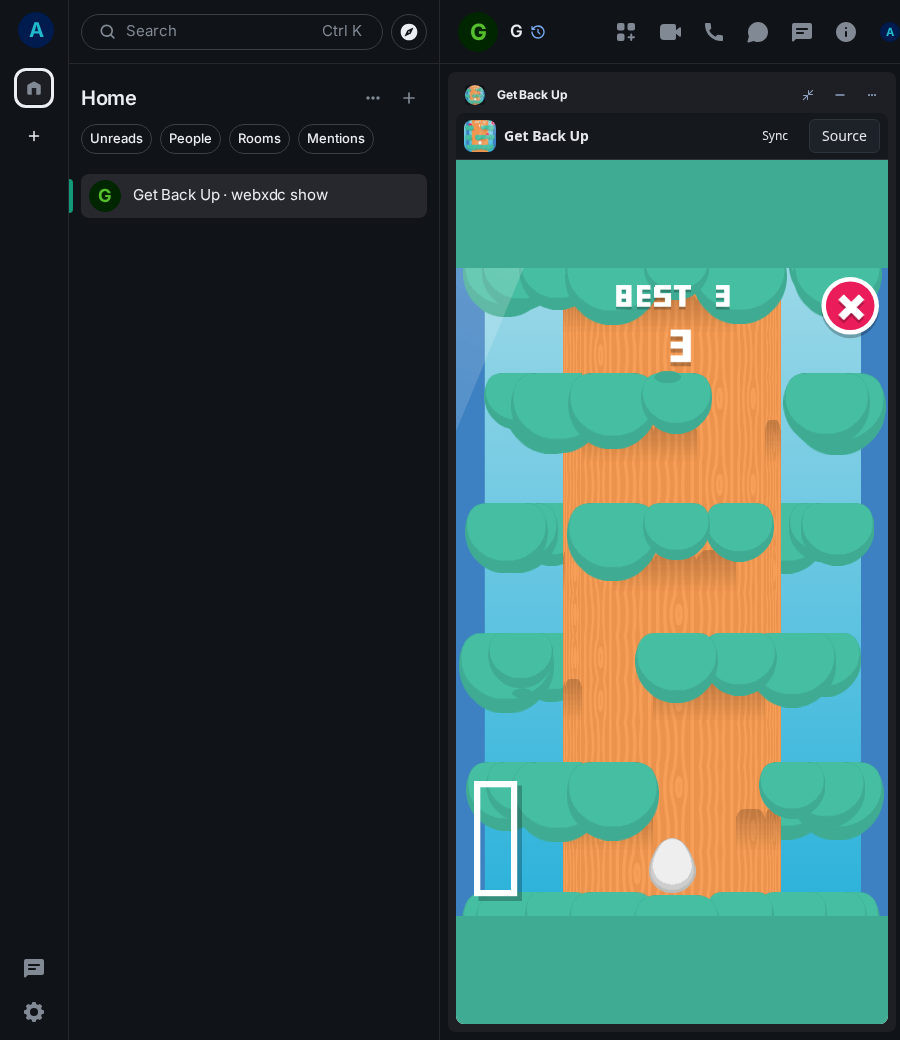This screenshot has height=1040, width=900.
Task: Click the plus icon below Home sidebar icon
Action: (x=34, y=136)
